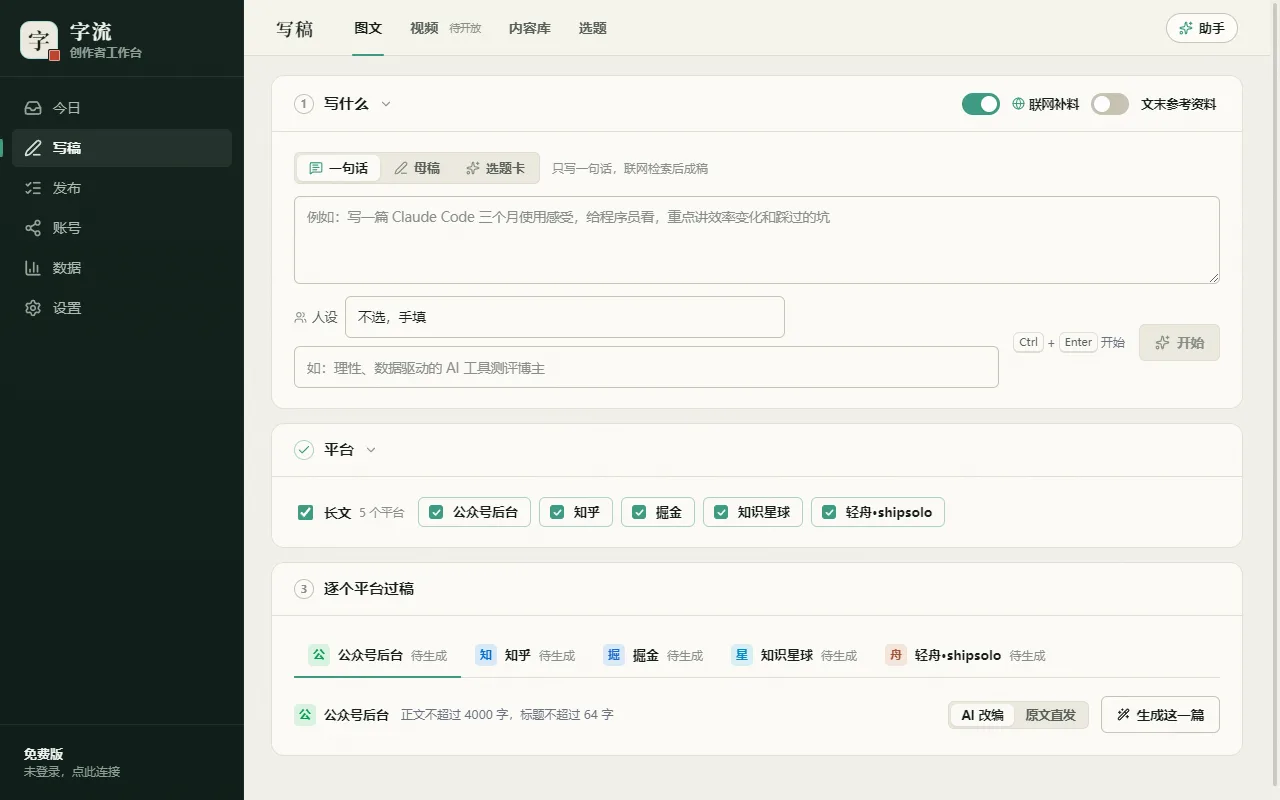
Task: Uncheck the 长文 checkbox
Action: [306, 513]
